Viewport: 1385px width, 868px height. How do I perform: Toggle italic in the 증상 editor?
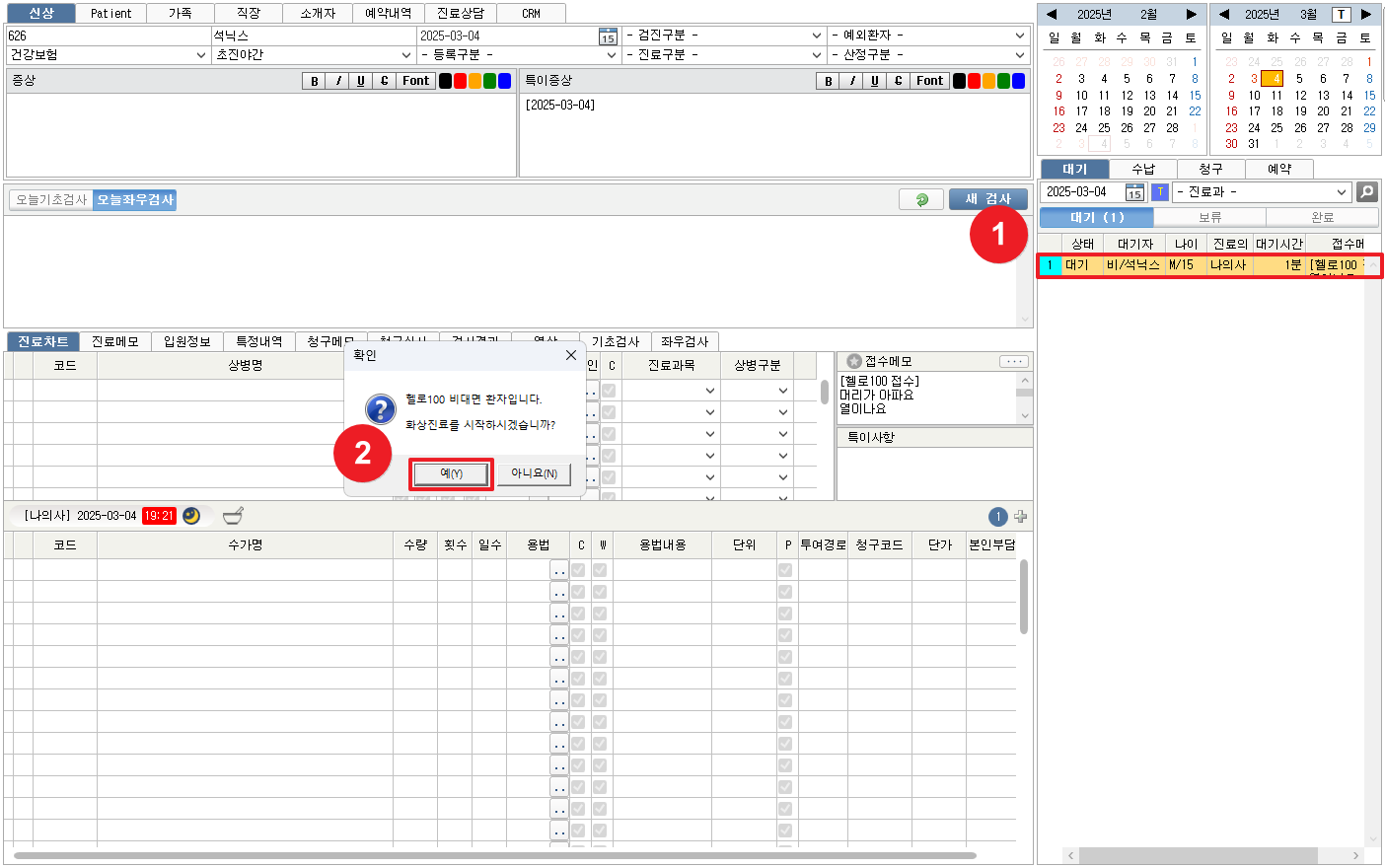point(337,81)
